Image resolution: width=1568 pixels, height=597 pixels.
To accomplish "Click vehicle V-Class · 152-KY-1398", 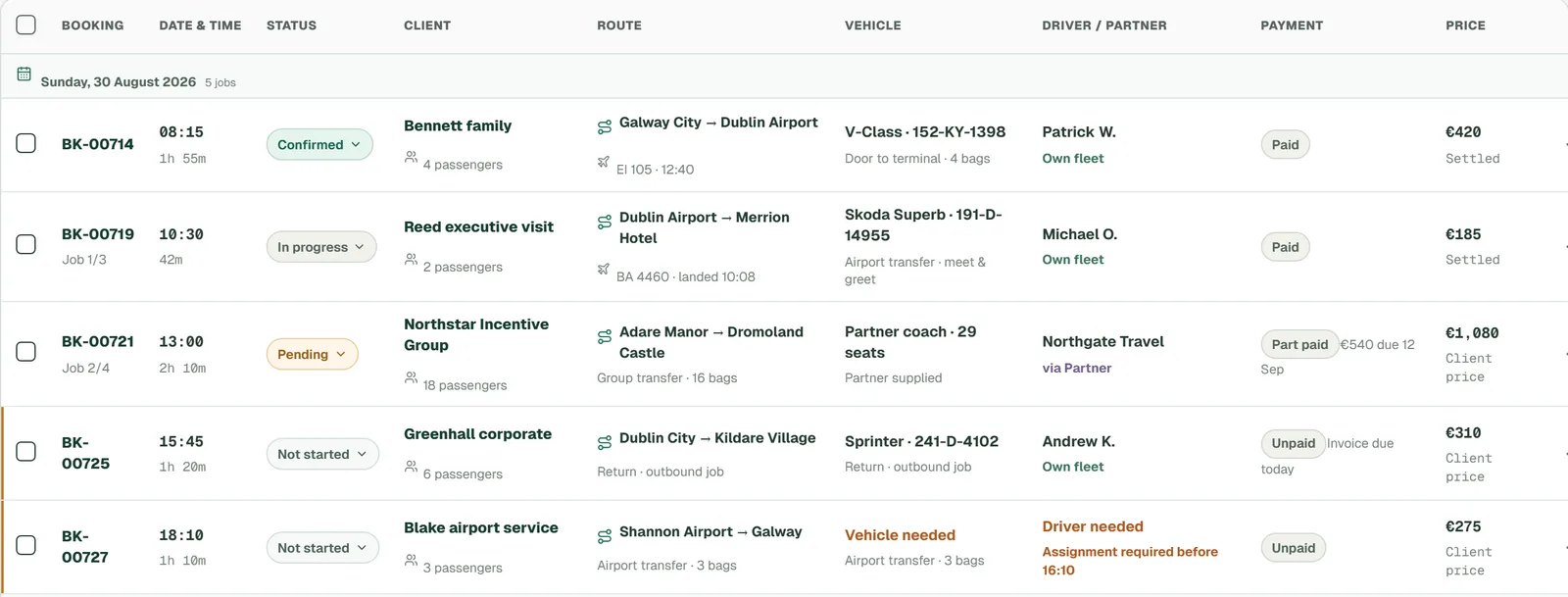I will point(925,131).
